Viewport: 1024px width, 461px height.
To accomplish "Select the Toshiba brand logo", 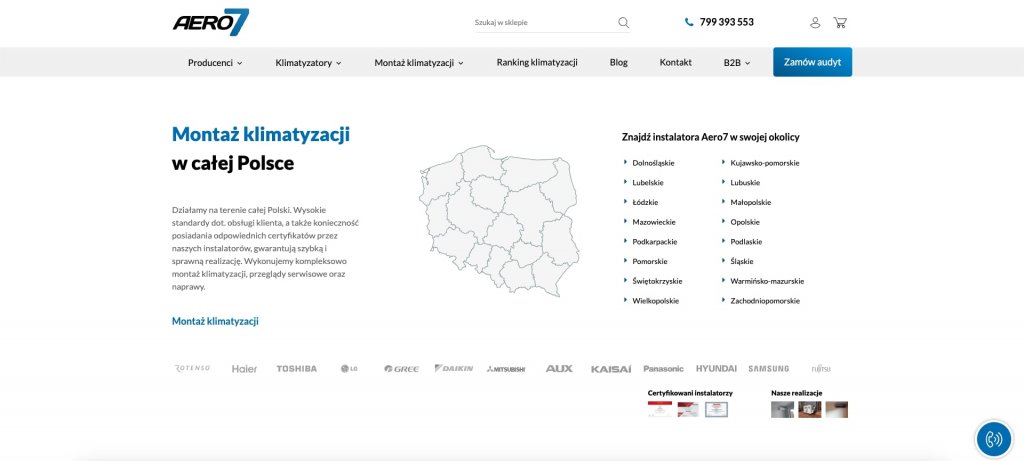I will 296,368.
